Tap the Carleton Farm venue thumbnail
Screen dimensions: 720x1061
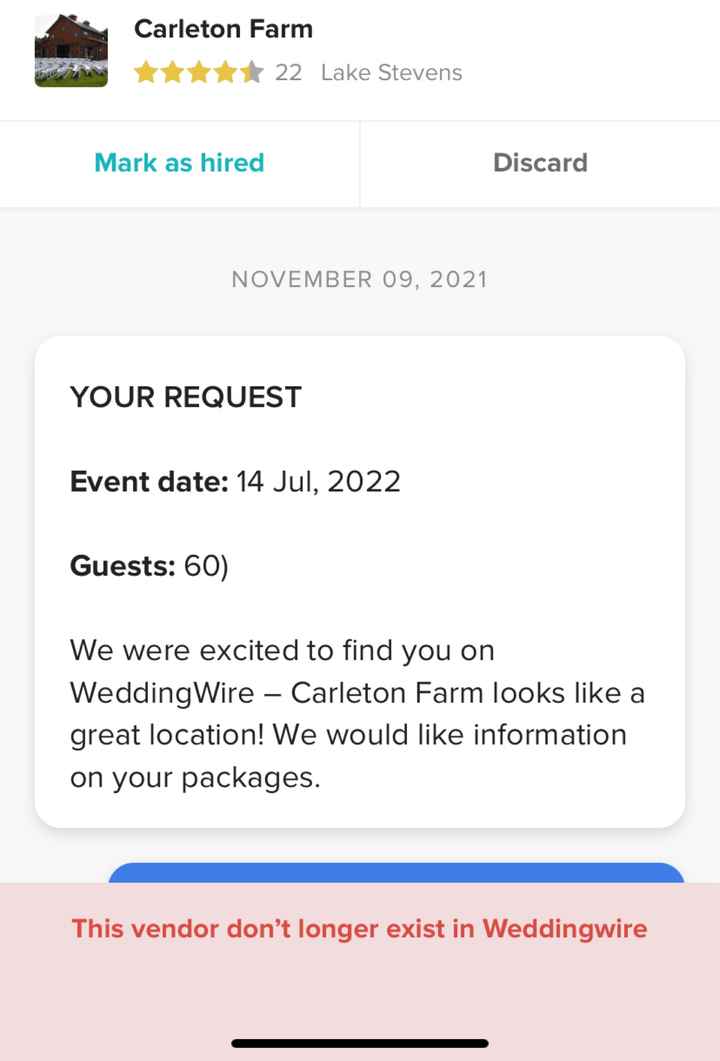[x=71, y=51]
